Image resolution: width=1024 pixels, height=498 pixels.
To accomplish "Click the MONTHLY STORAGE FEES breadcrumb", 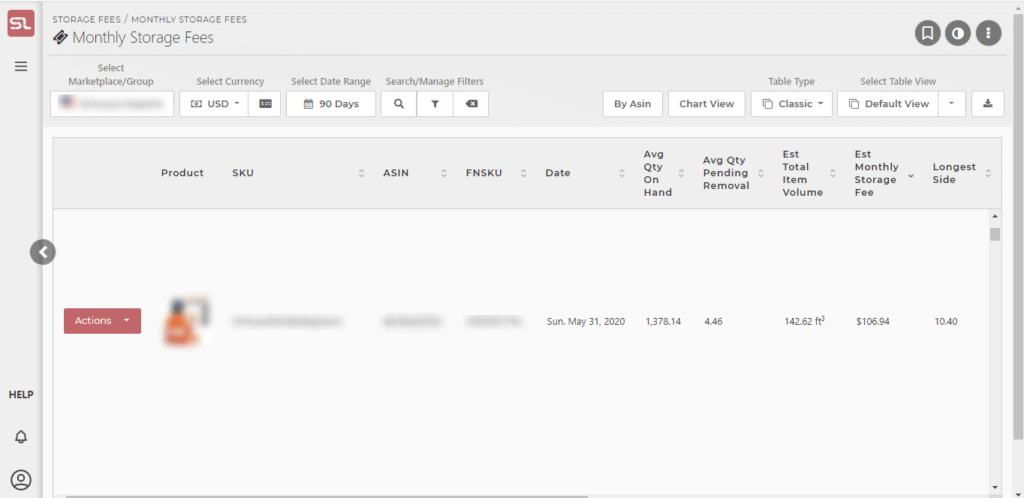I will tap(189, 20).
